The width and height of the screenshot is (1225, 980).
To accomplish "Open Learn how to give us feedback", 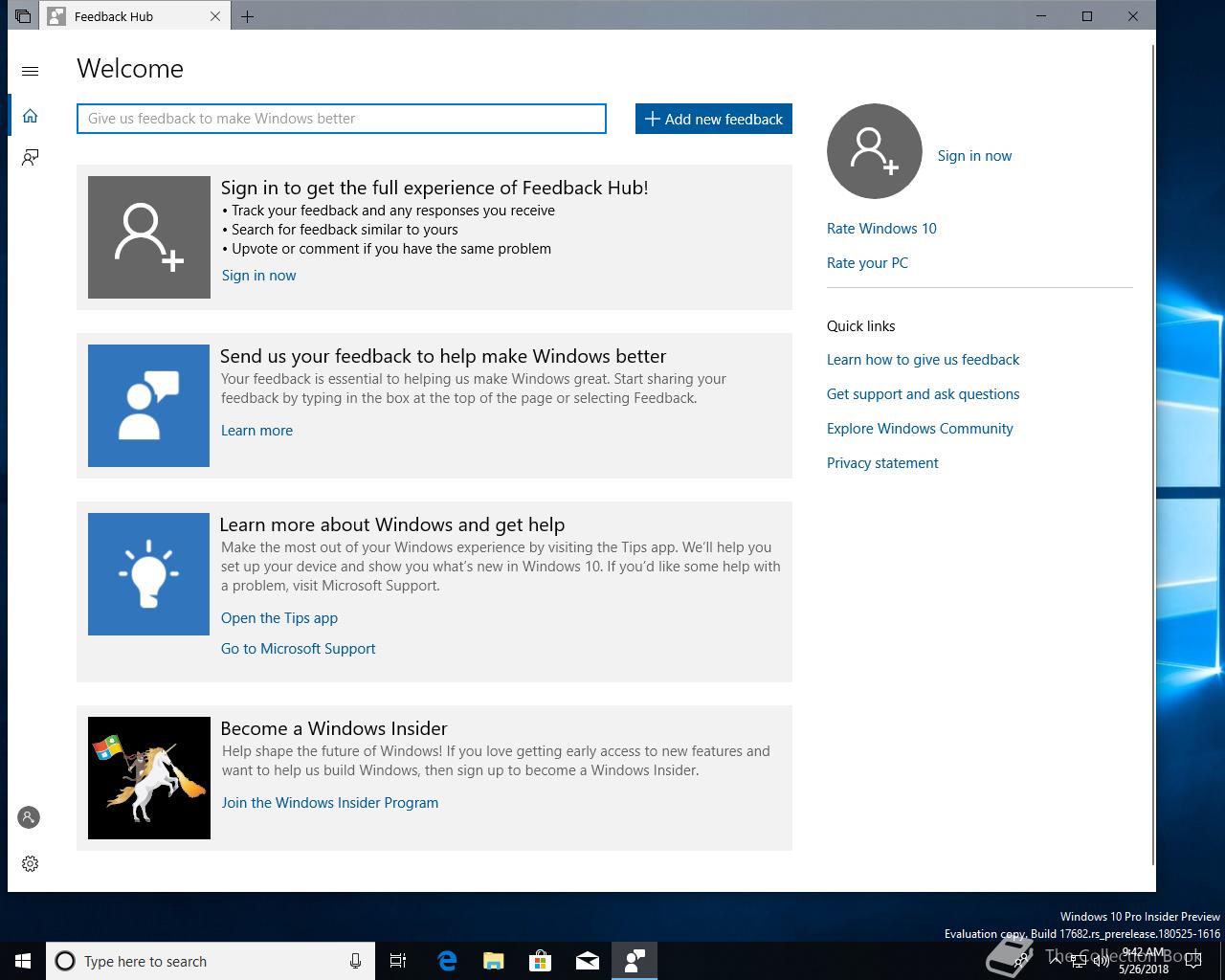I will [x=923, y=360].
